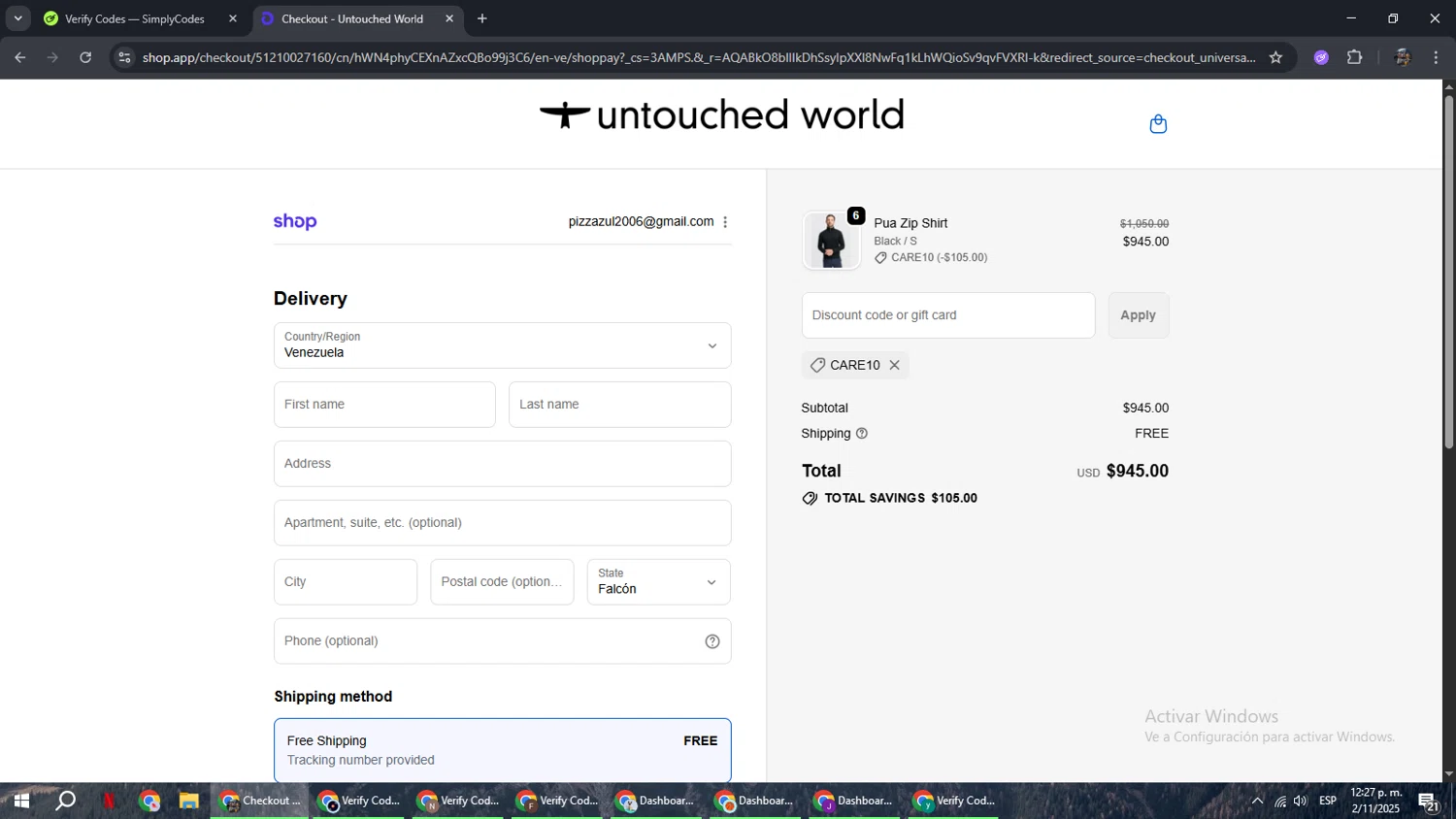The height and width of the screenshot is (819, 1456).
Task: Open the Checkout taskbar Chrome window
Action: click(260, 802)
